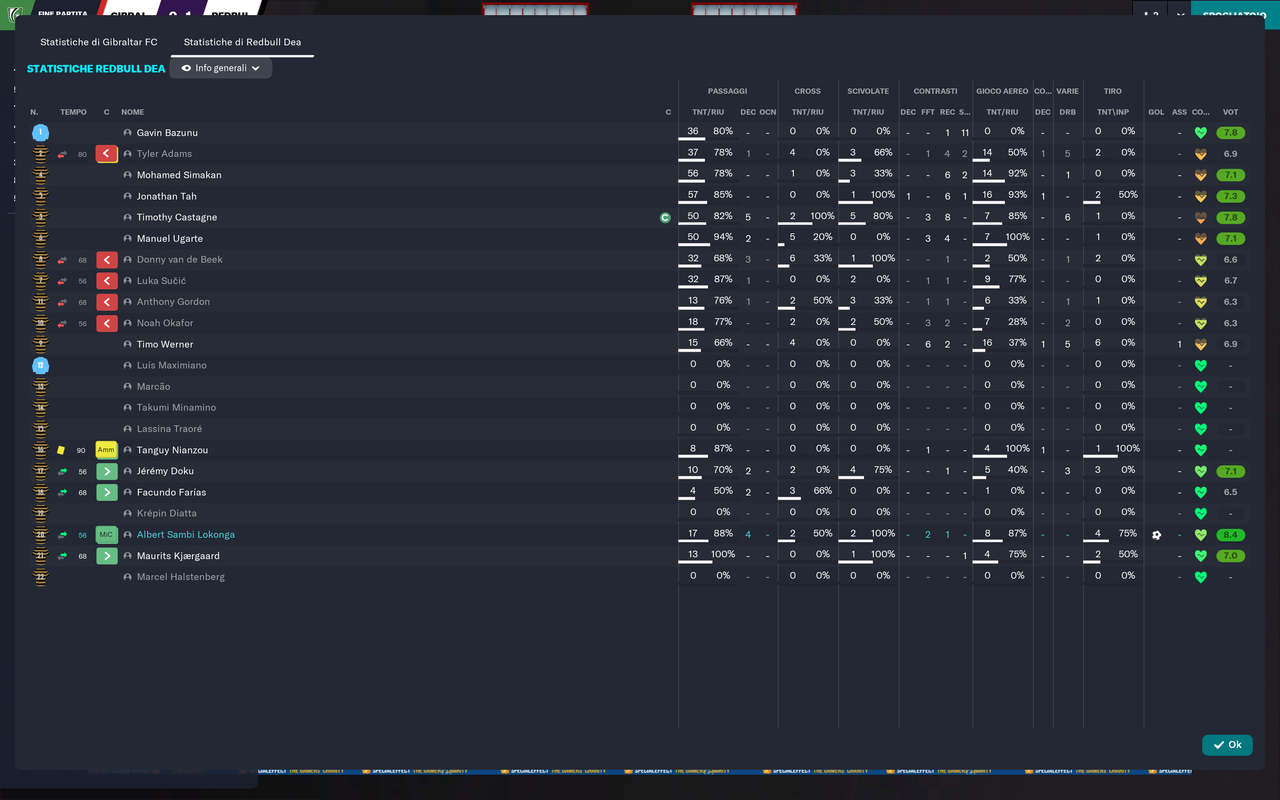The height and width of the screenshot is (800, 1280).
Task: Select the Statistiche di Redbull Dea tab
Action: coord(242,42)
